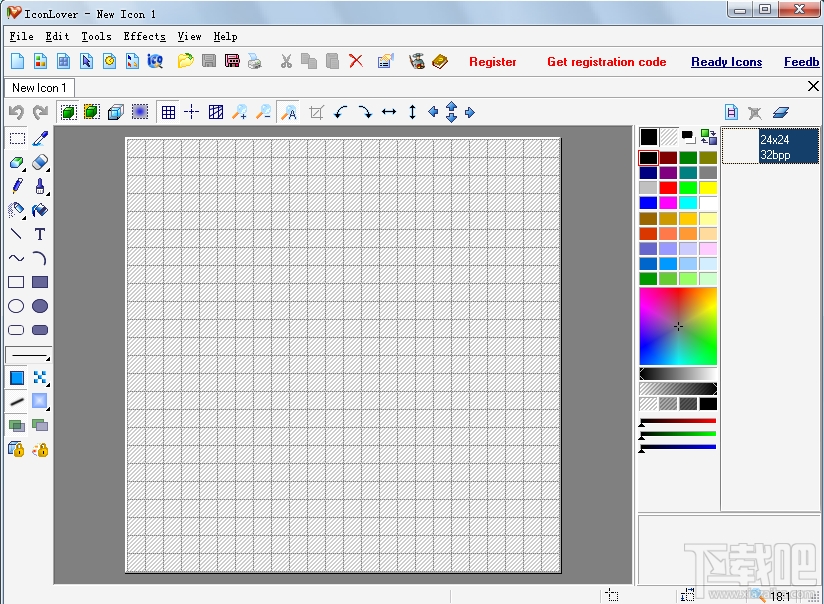Open the line style dropdown
The image size is (824, 604).
pyautogui.click(x=29, y=355)
